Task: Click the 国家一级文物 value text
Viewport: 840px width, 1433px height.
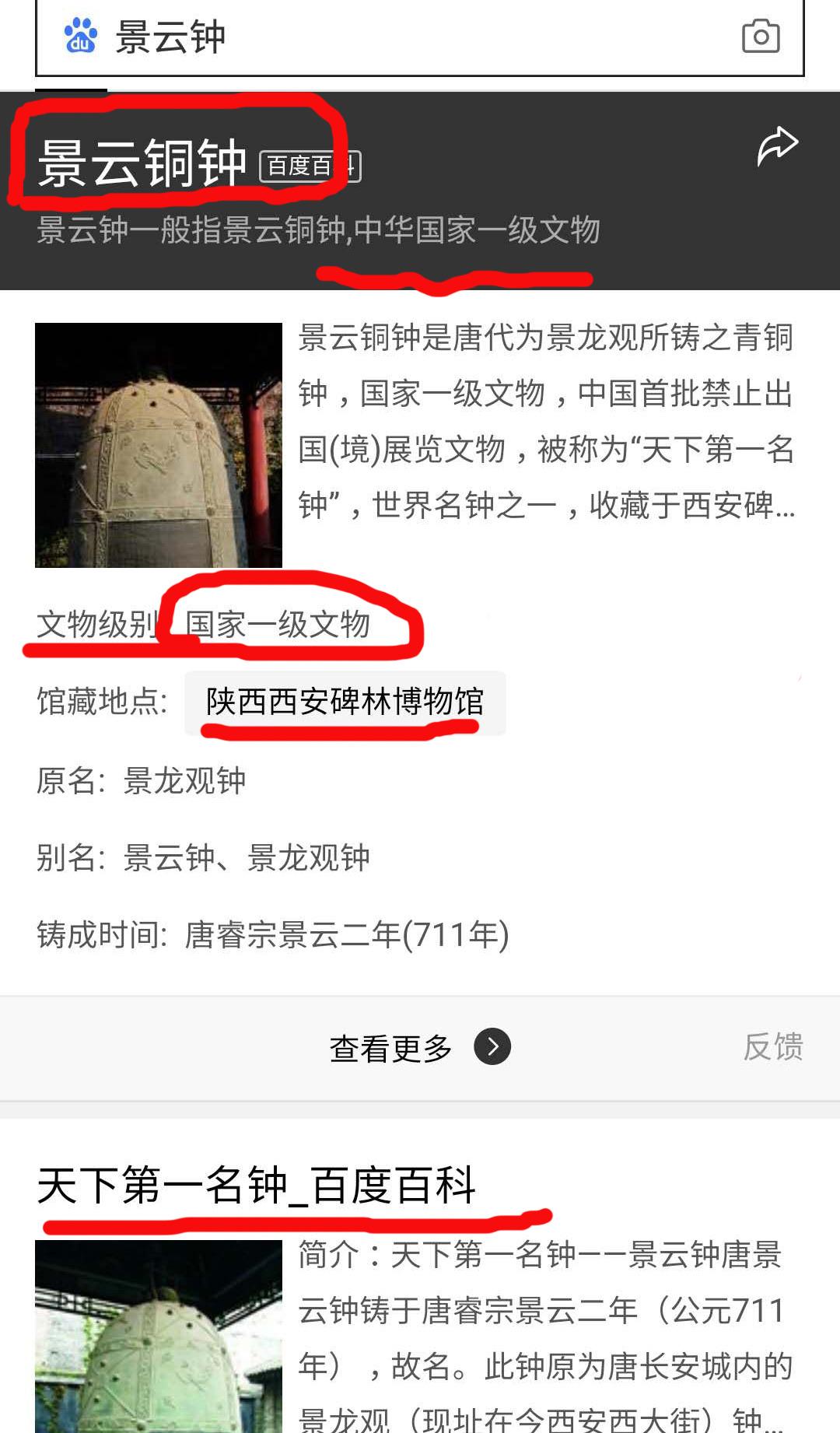Action: (278, 624)
